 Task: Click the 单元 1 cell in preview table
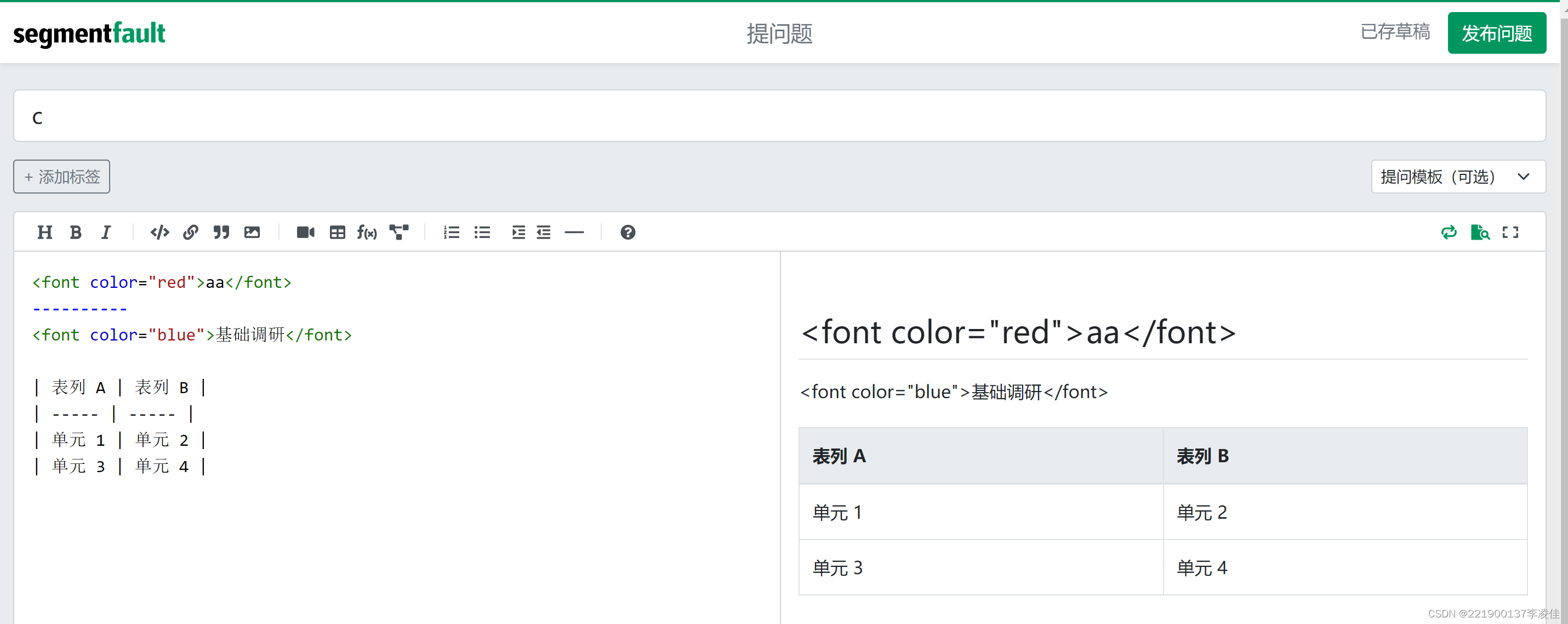[x=980, y=512]
